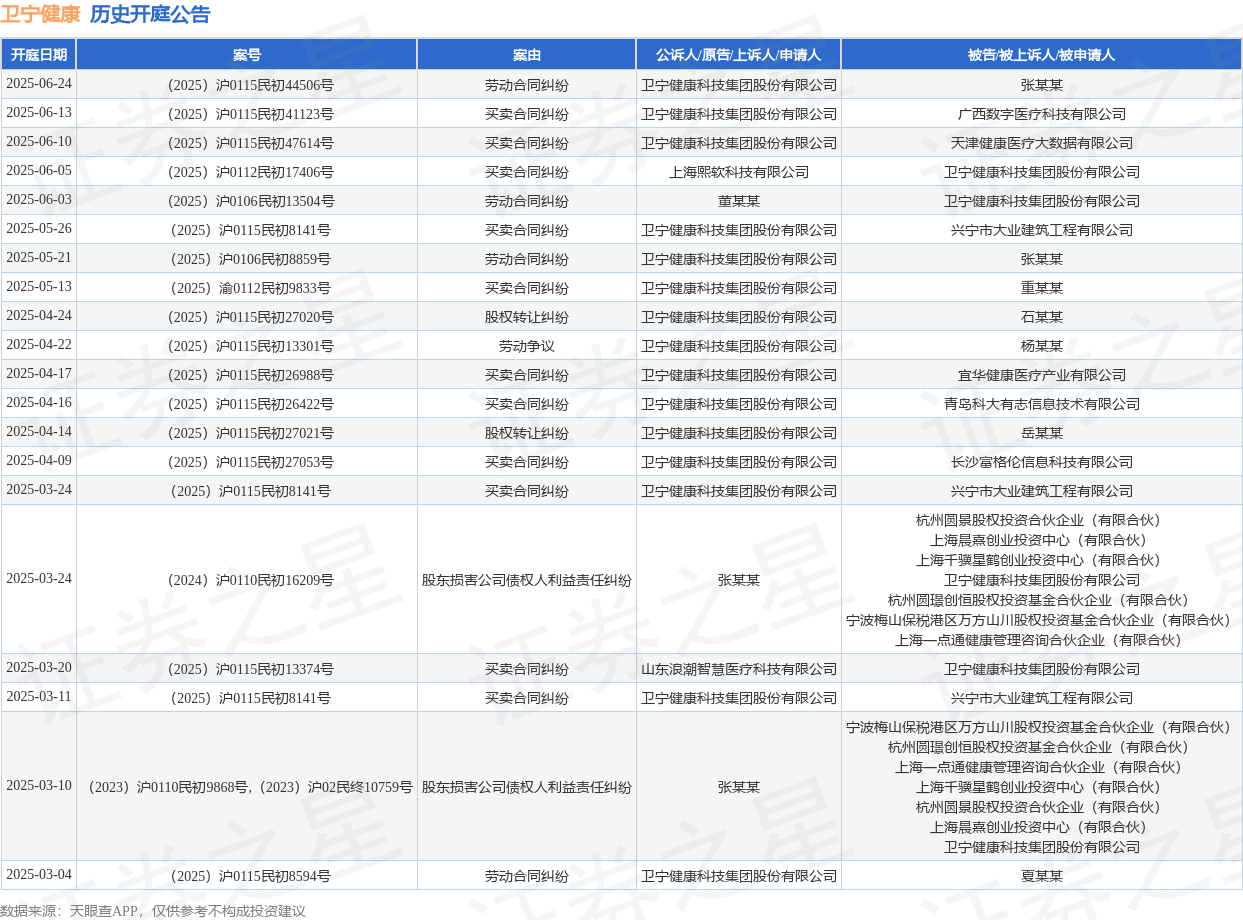Click the 历史开庭公告 heading

150,14
